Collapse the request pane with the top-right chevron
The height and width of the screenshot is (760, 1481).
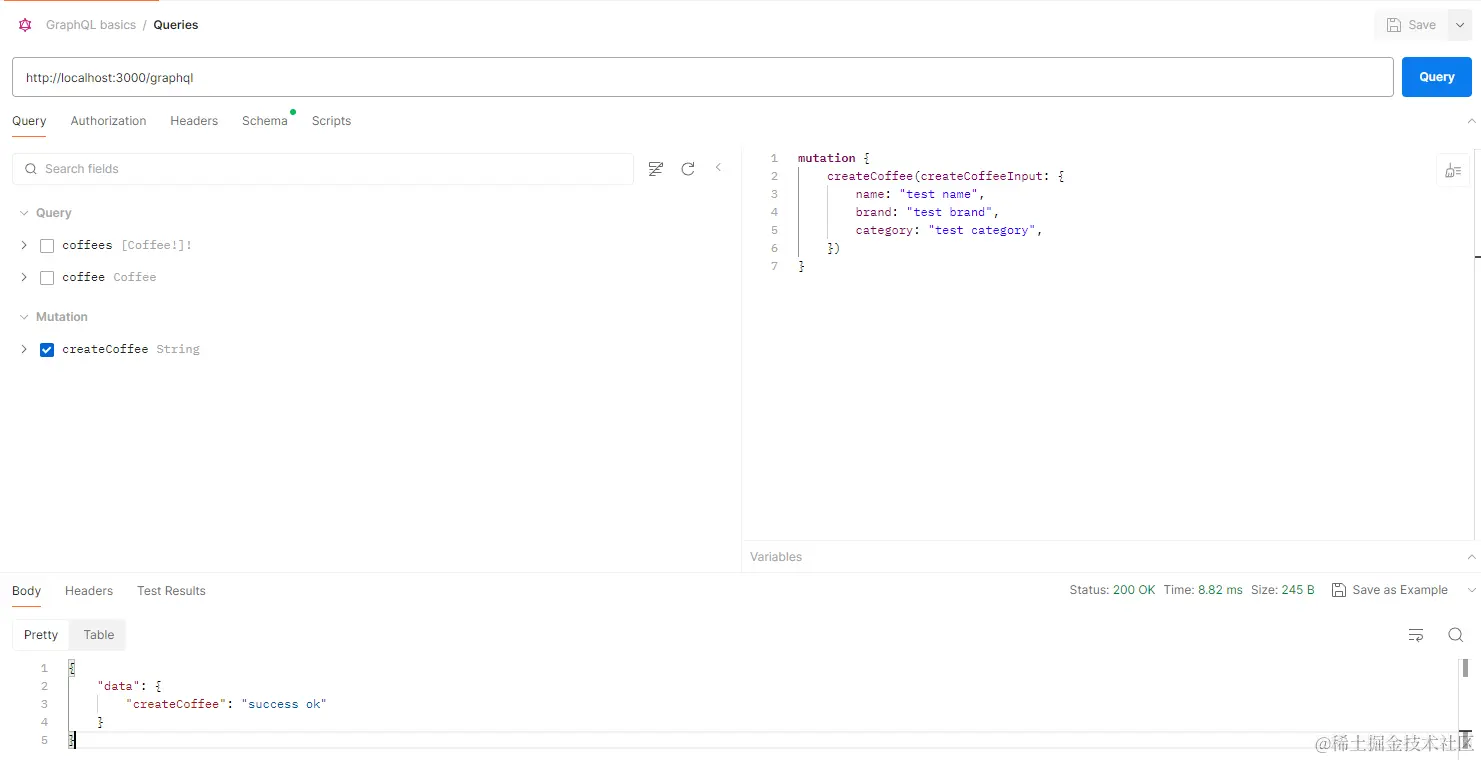click(x=1471, y=121)
